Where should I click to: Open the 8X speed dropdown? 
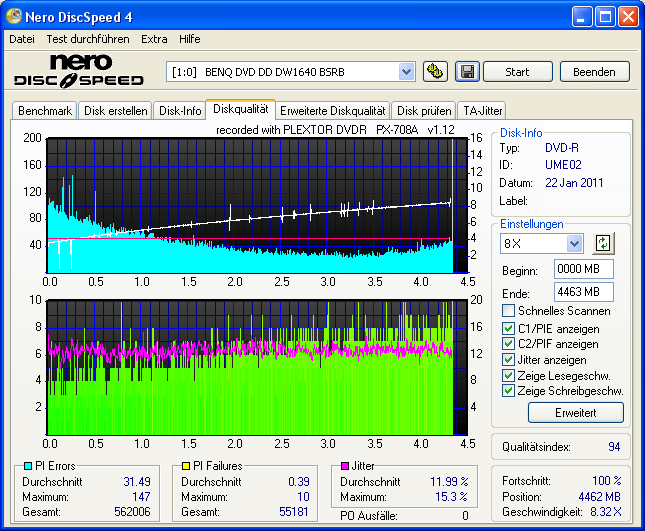(574, 243)
